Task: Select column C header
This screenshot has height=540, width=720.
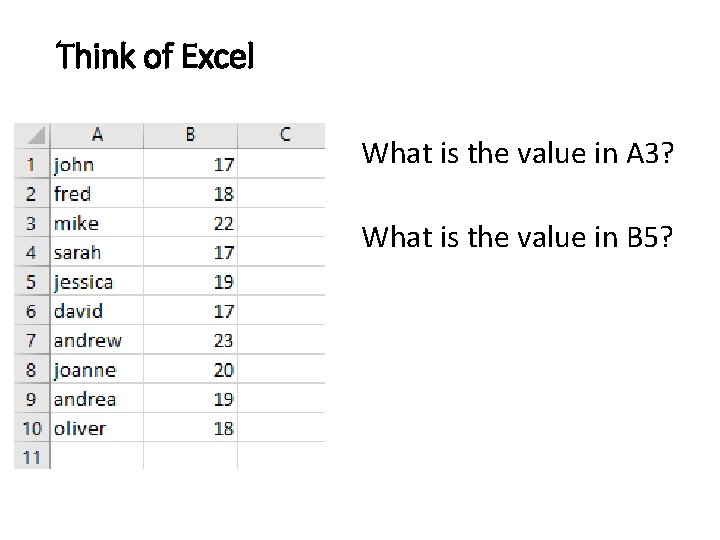Action: [x=284, y=135]
